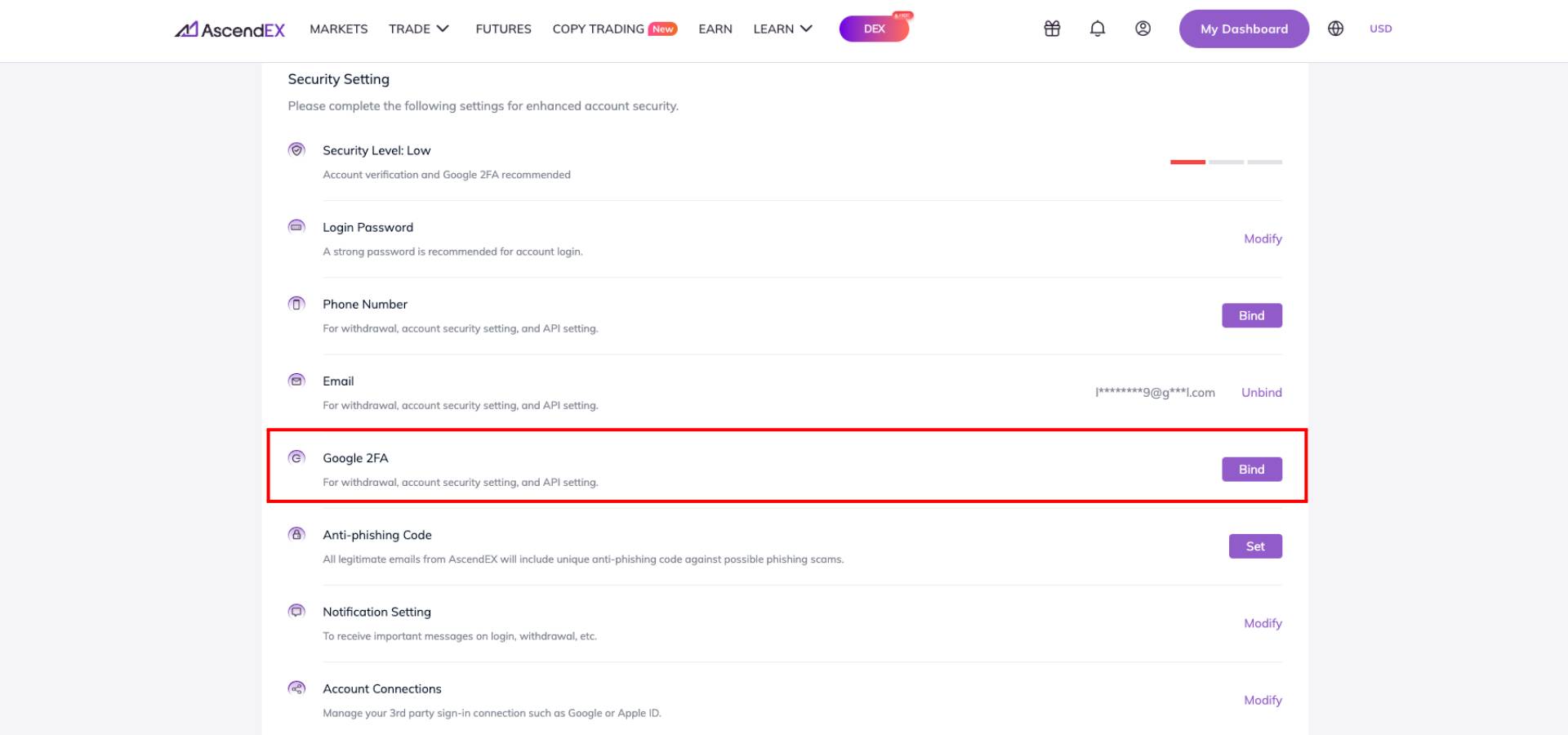Screen dimensions: 1568x735
Task: Open the EARN menu item
Action: tap(715, 29)
